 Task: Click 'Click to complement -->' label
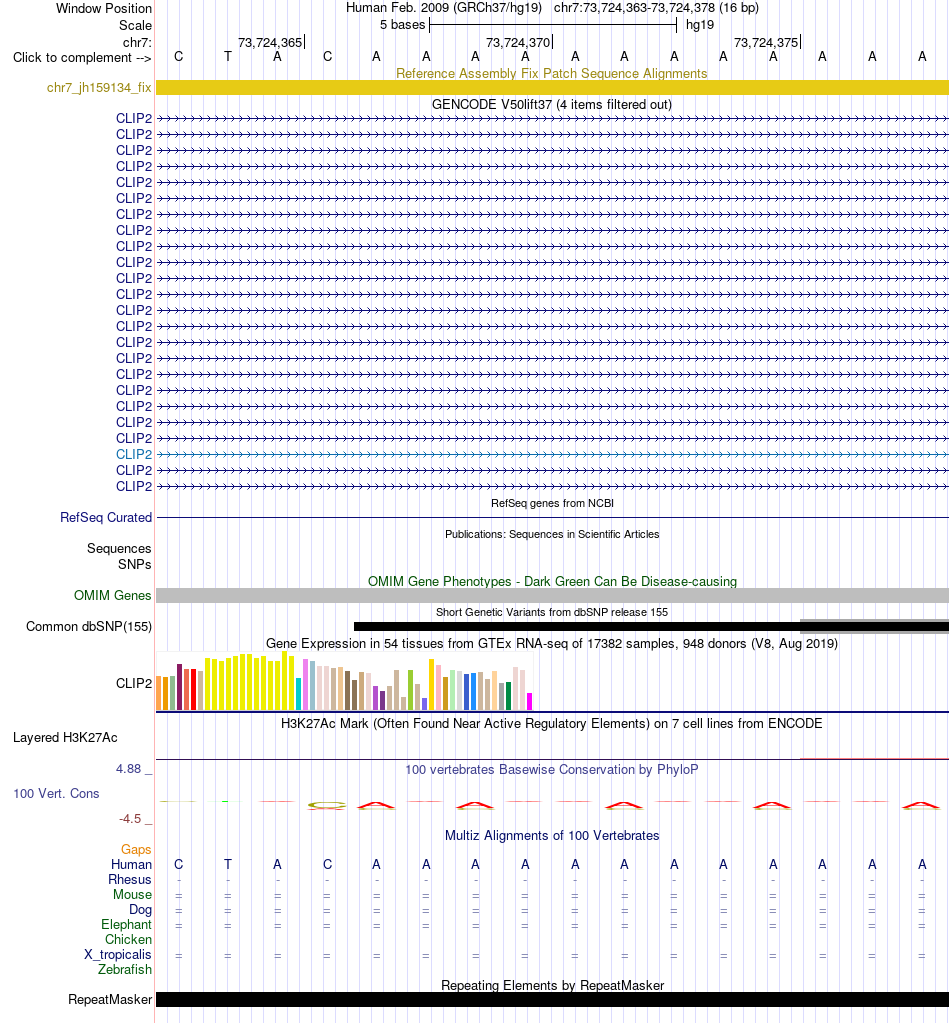pos(82,57)
